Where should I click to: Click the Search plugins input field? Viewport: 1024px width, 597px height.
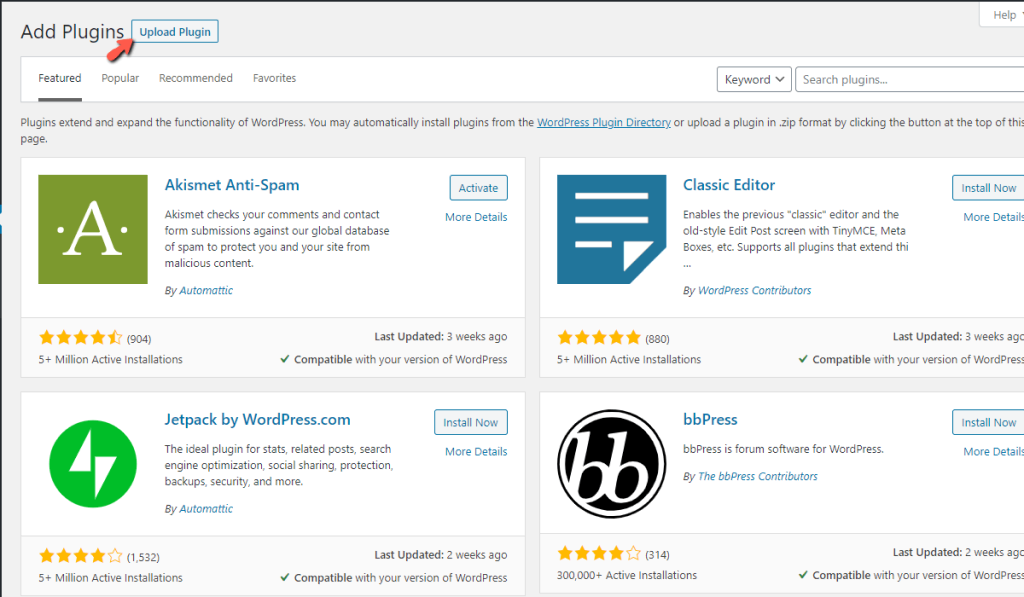coord(910,79)
